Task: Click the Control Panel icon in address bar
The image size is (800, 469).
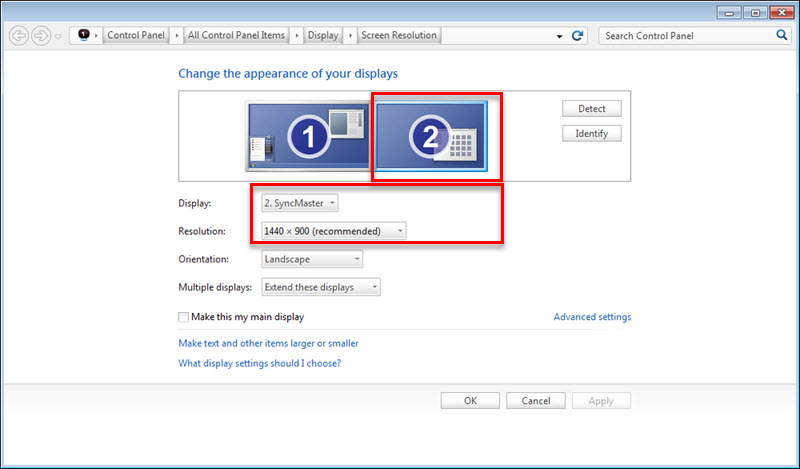Action: tap(84, 35)
